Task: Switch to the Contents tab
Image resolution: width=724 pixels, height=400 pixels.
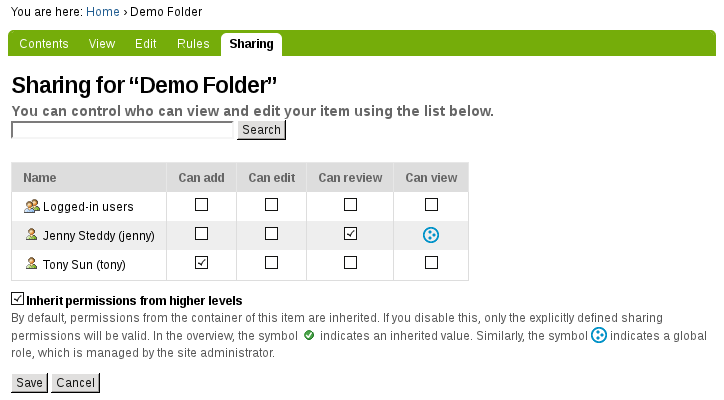Action: coord(44,44)
